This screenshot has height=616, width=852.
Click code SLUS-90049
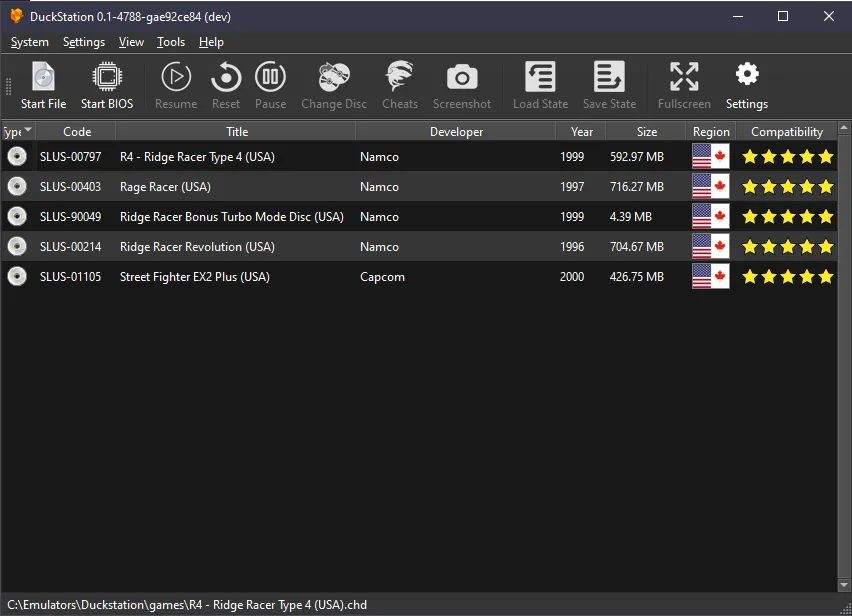[x=70, y=217]
